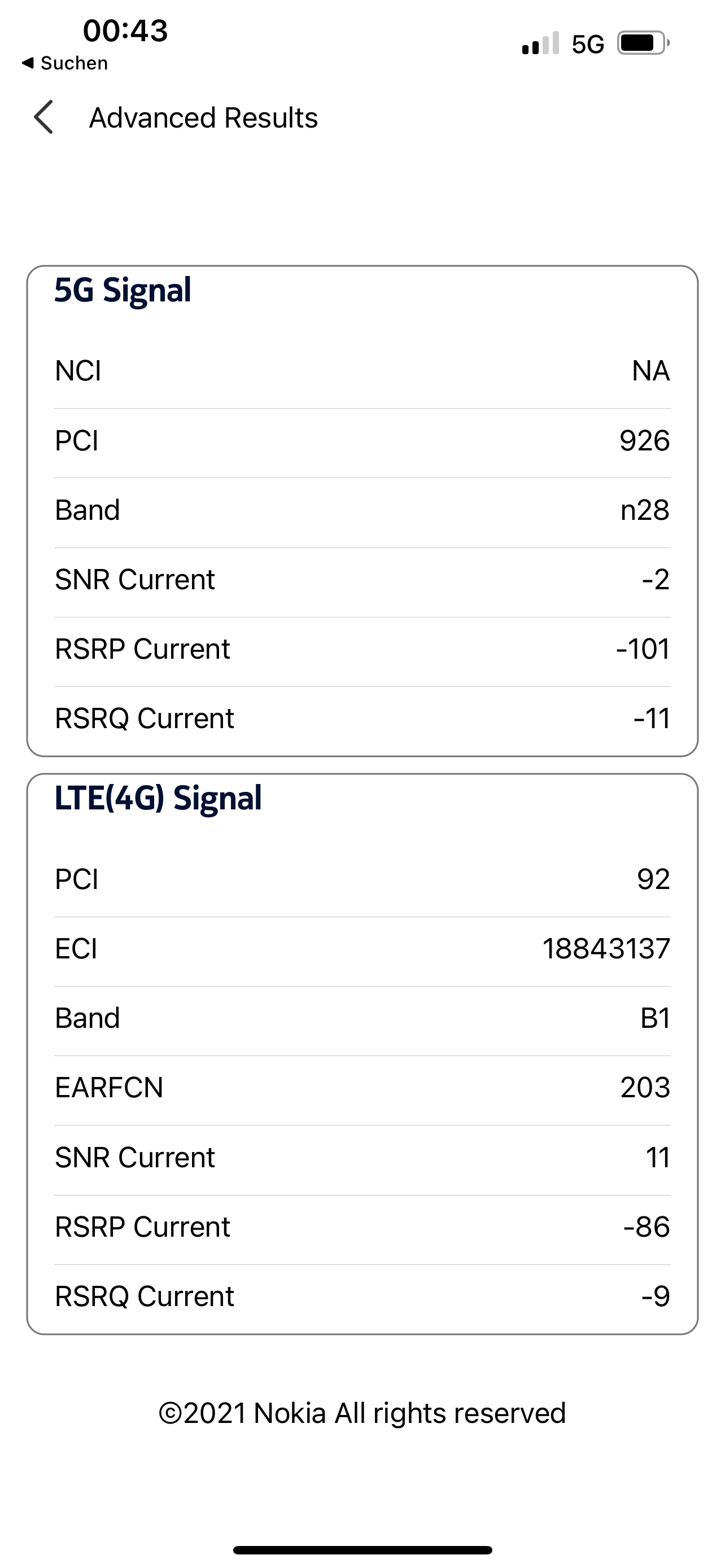This screenshot has width=725, height=1568.
Task: Tap the 5G PCI value 926
Action: pos(644,441)
